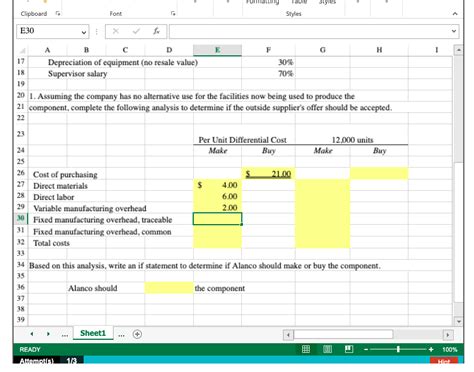
Task: Click the next sheet navigation arrow
Action: click(48, 334)
